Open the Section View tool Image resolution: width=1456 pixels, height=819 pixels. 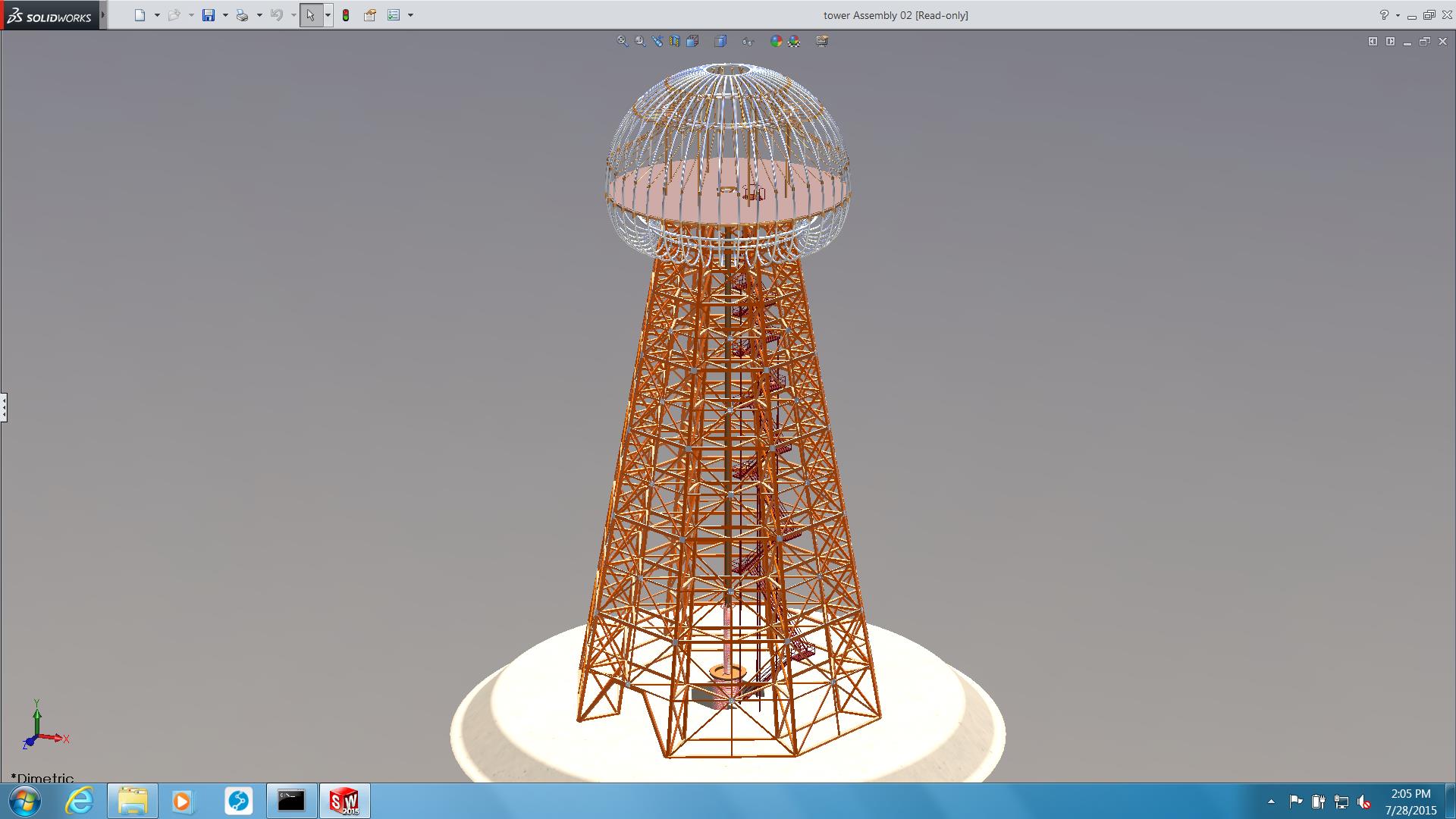[675, 41]
